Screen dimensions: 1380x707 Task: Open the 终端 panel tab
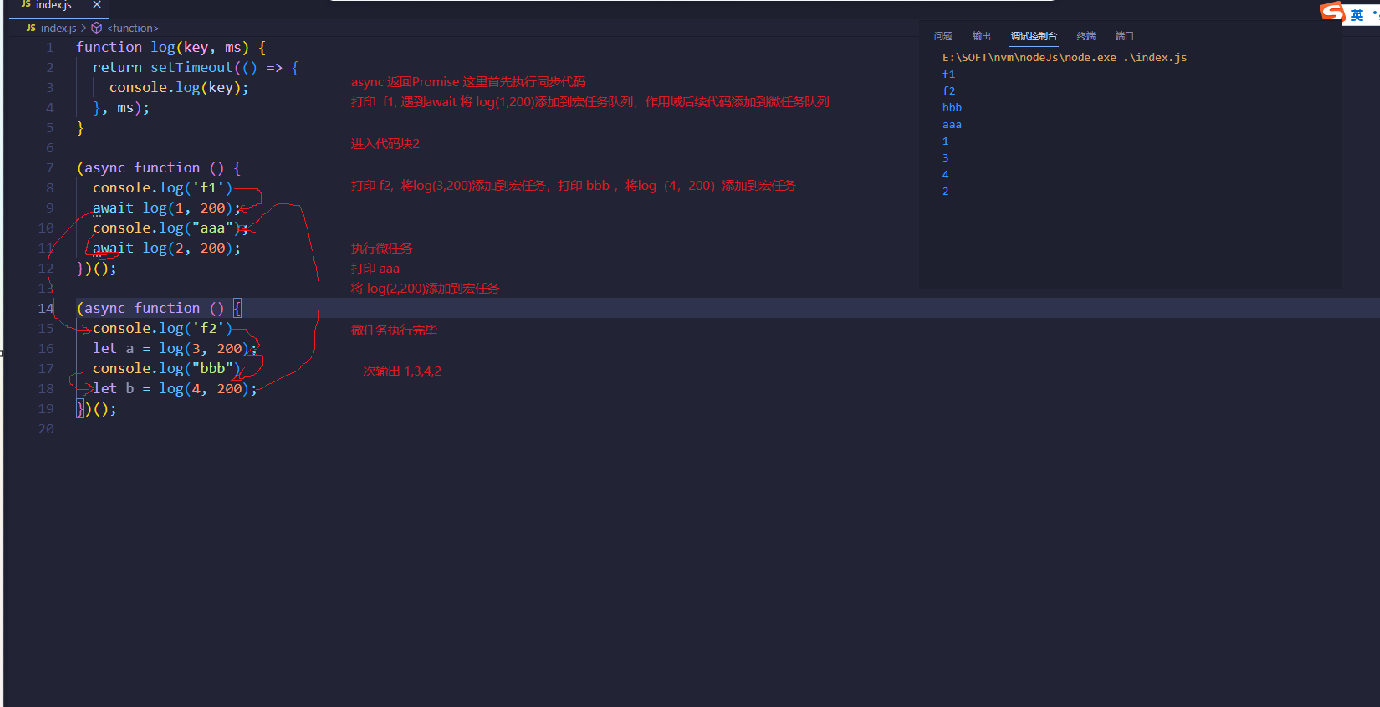[x=1086, y=36]
